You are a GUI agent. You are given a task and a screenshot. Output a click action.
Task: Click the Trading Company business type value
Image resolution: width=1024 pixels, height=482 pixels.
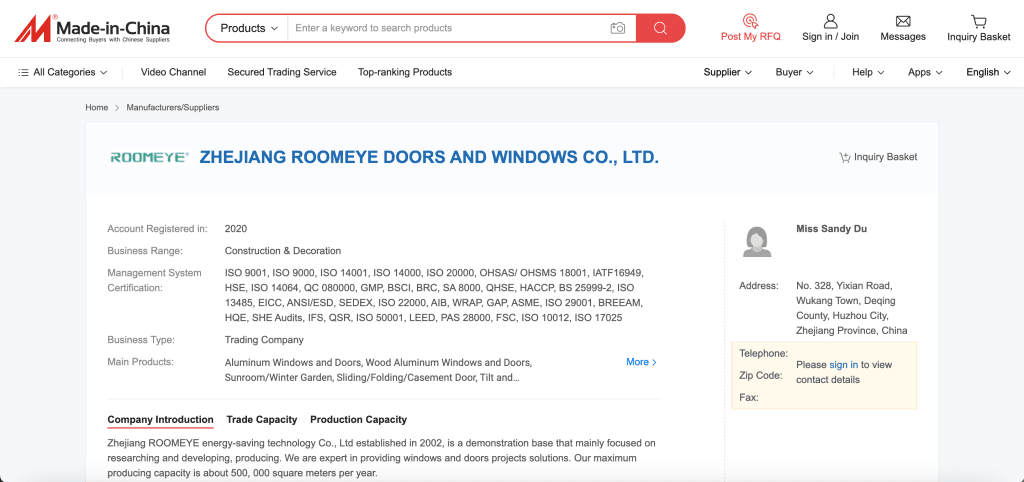point(264,340)
